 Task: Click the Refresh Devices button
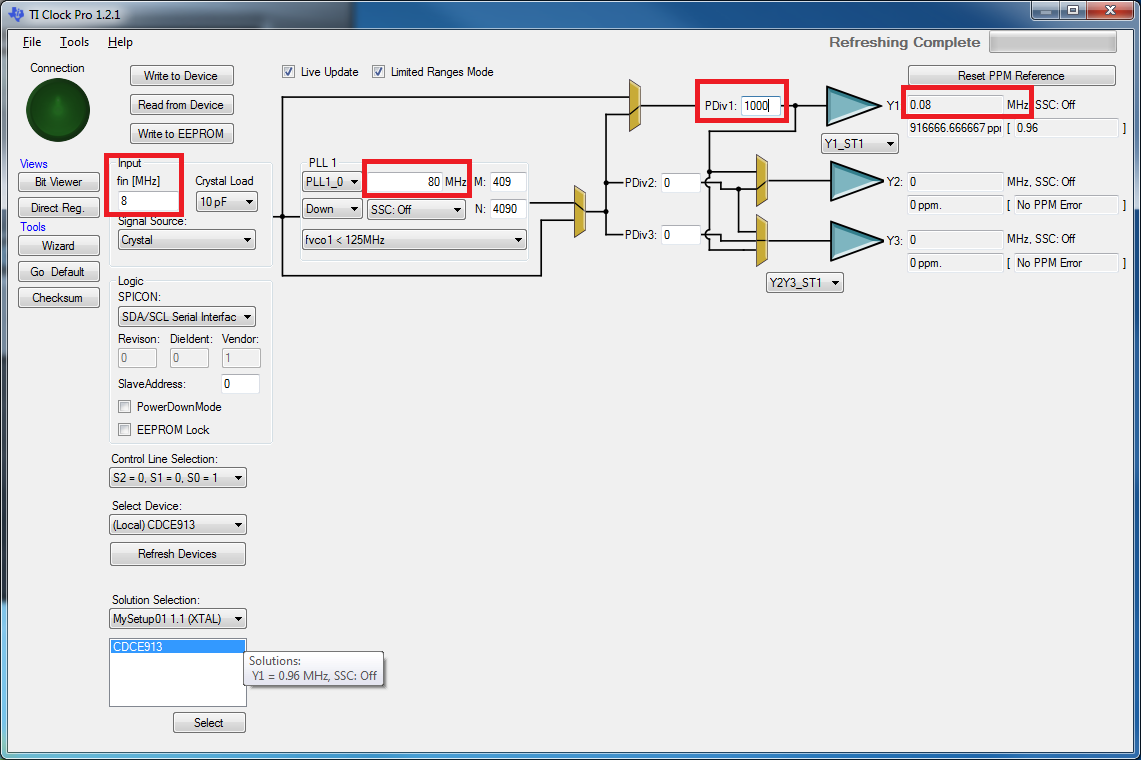[x=178, y=554]
